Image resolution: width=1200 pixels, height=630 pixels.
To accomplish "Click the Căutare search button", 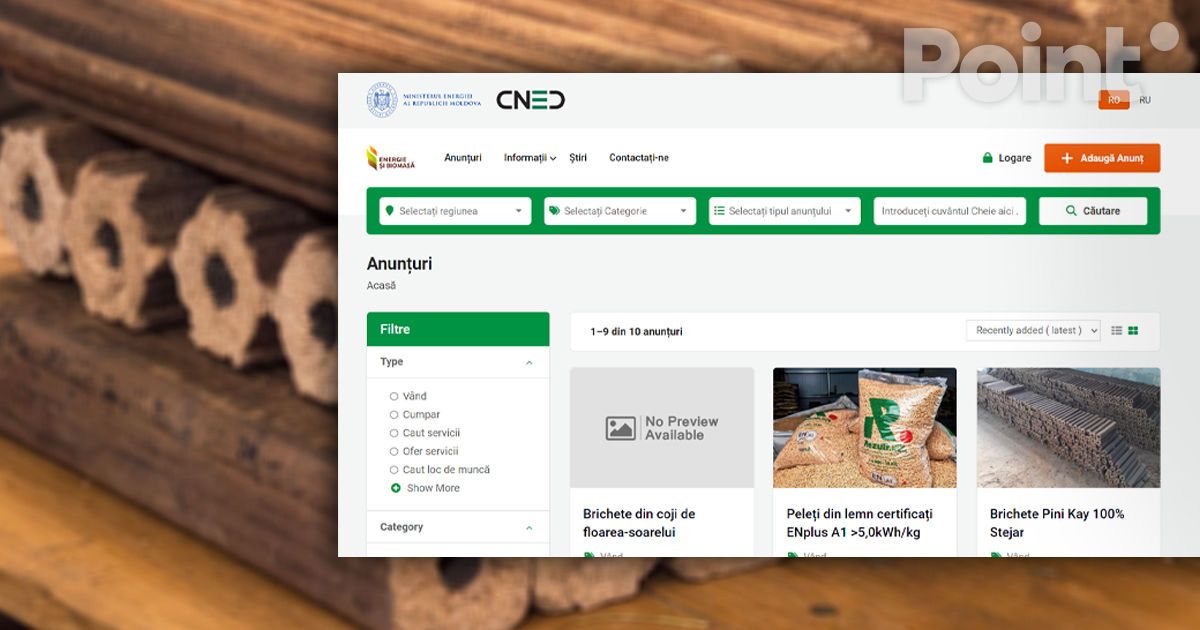I will (1093, 211).
